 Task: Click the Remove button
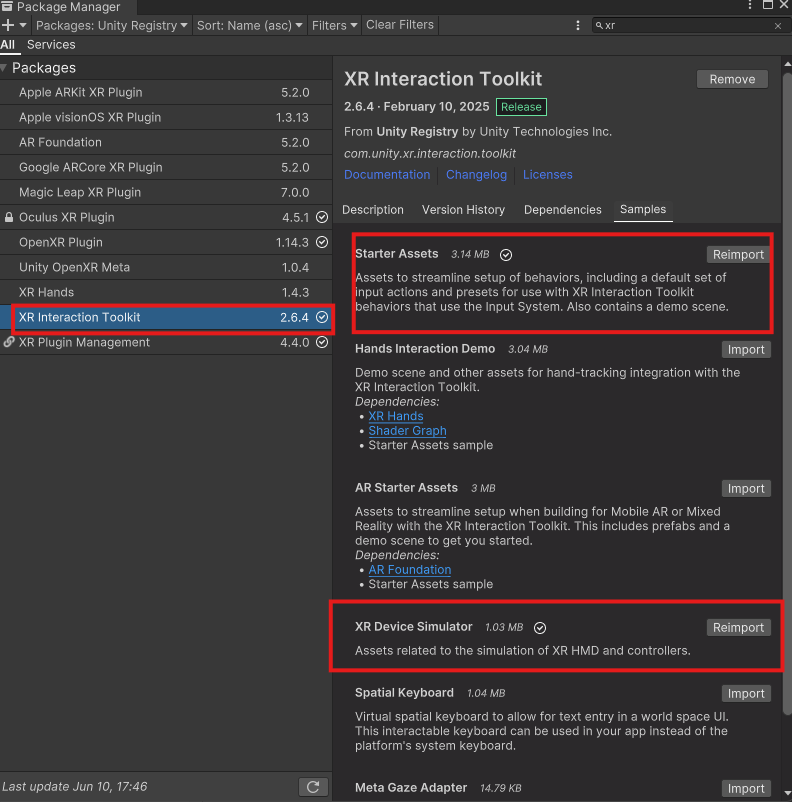732,79
